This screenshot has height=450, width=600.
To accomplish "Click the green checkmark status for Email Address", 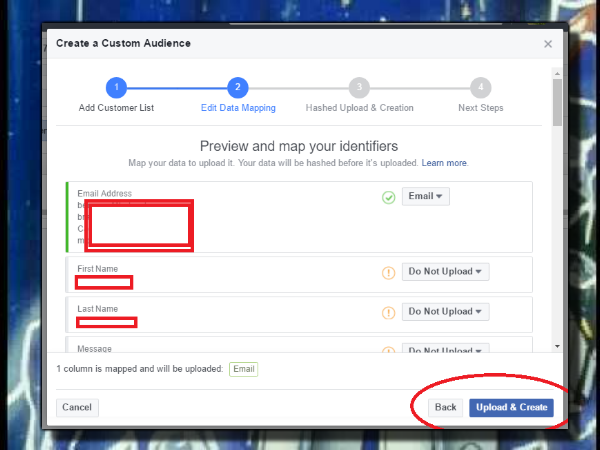I will 388,197.
